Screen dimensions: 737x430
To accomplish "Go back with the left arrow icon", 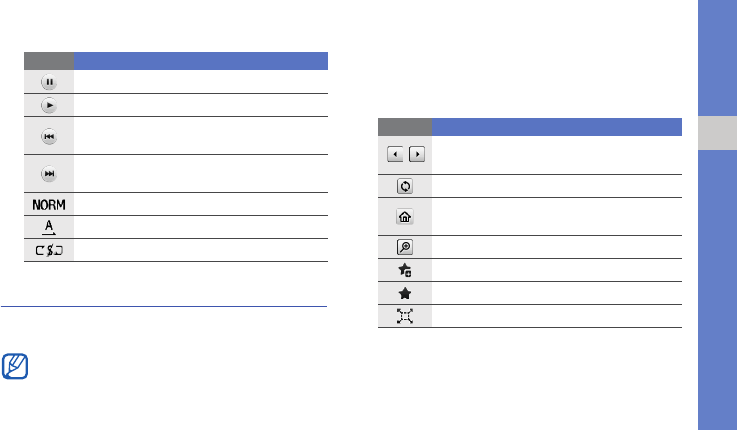I will click(x=396, y=155).
